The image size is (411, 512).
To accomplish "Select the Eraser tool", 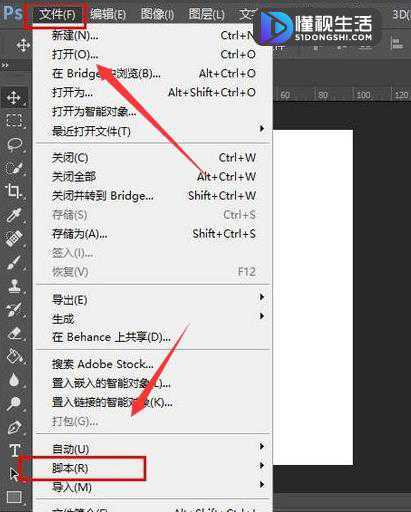I will click(14, 333).
